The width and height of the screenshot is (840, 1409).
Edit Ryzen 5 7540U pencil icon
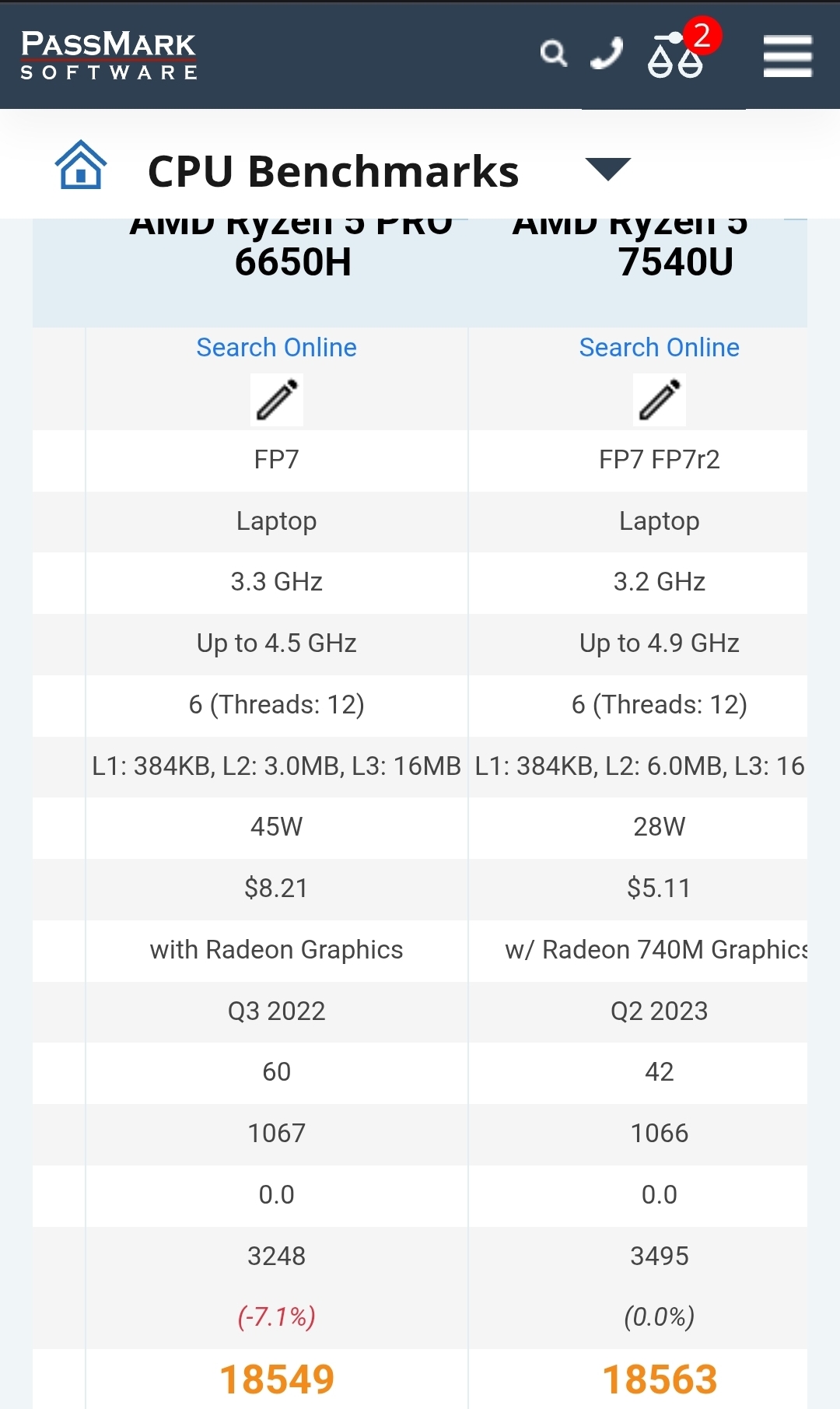pos(660,400)
